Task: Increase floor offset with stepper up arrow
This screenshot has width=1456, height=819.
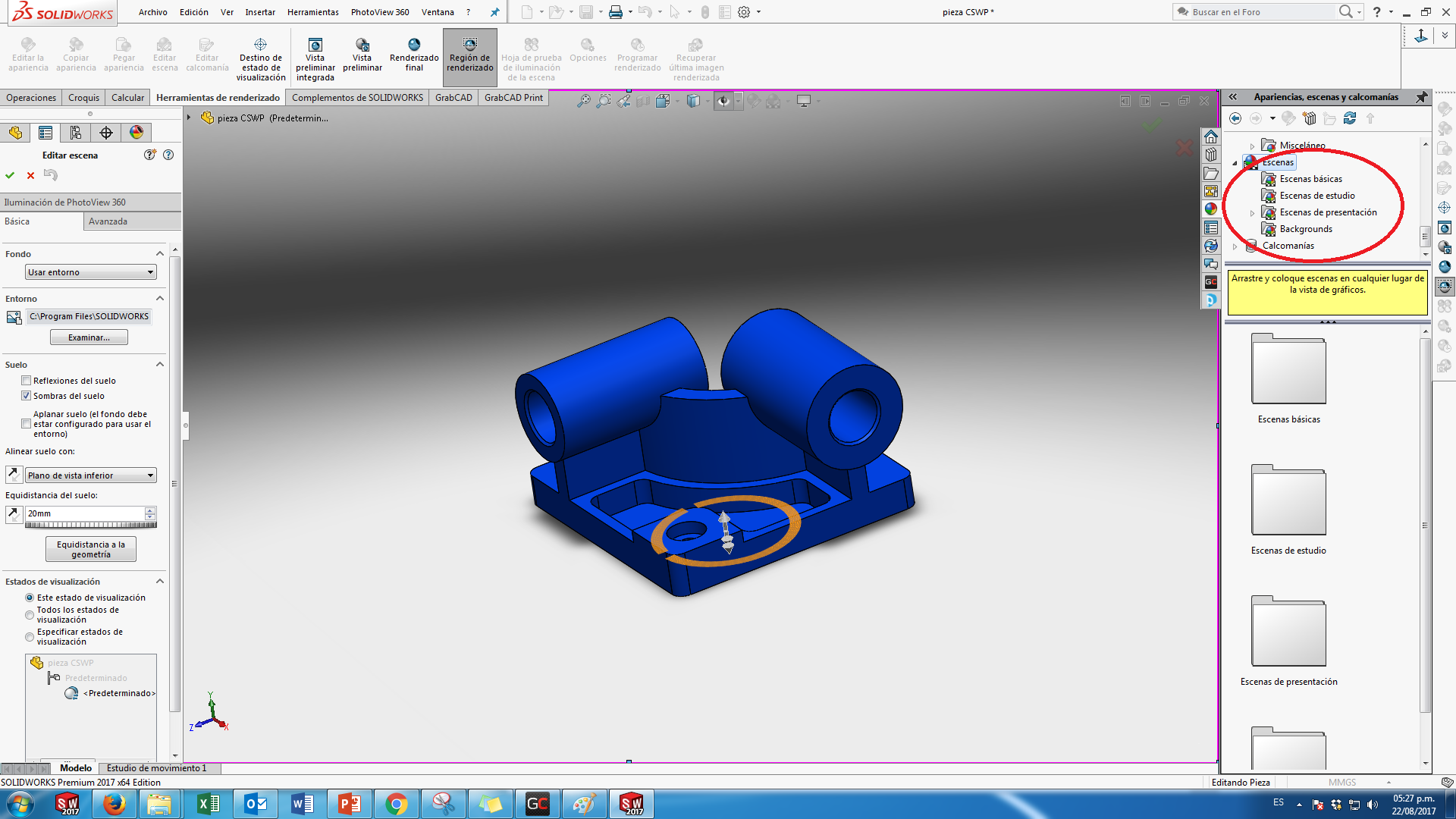Action: click(x=150, y=510)
